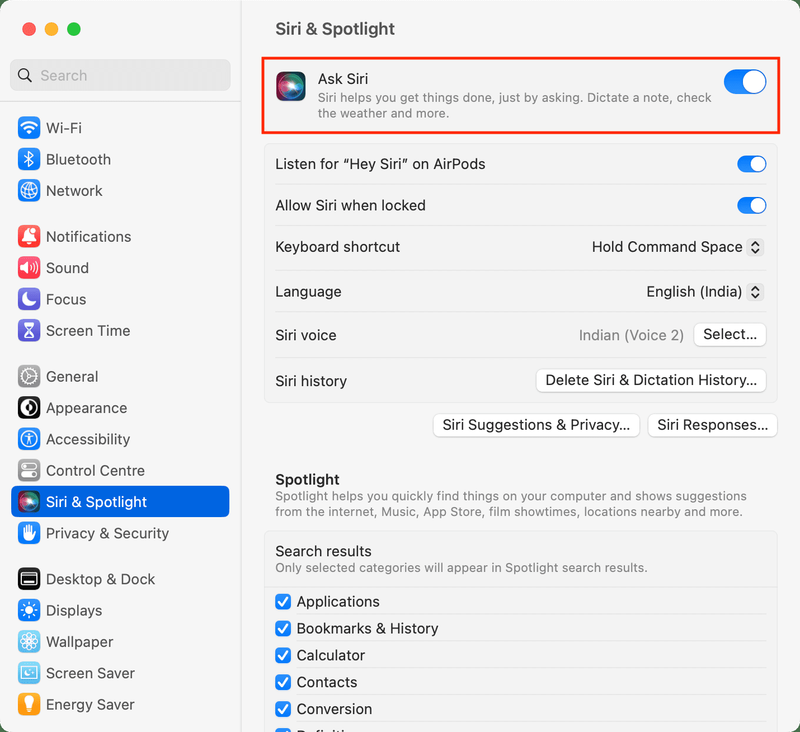
Task: Click the Wallpaper sidebar label
Action: coord(80,642)
